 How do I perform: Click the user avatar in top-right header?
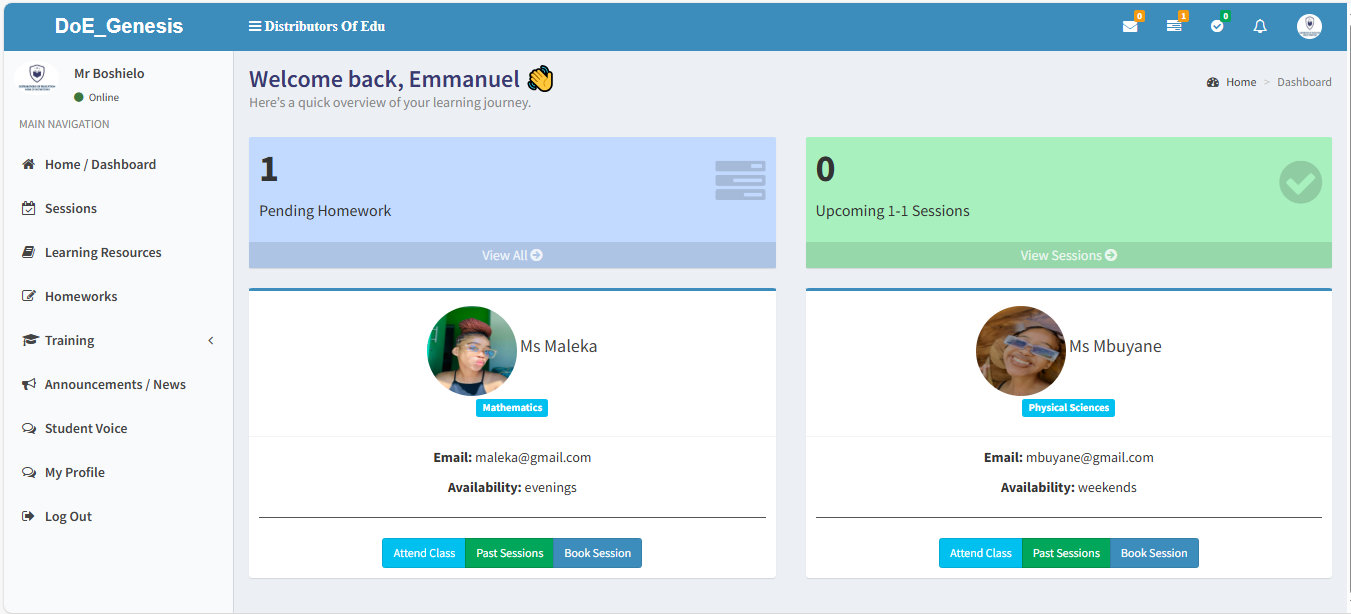[1309, 26]
